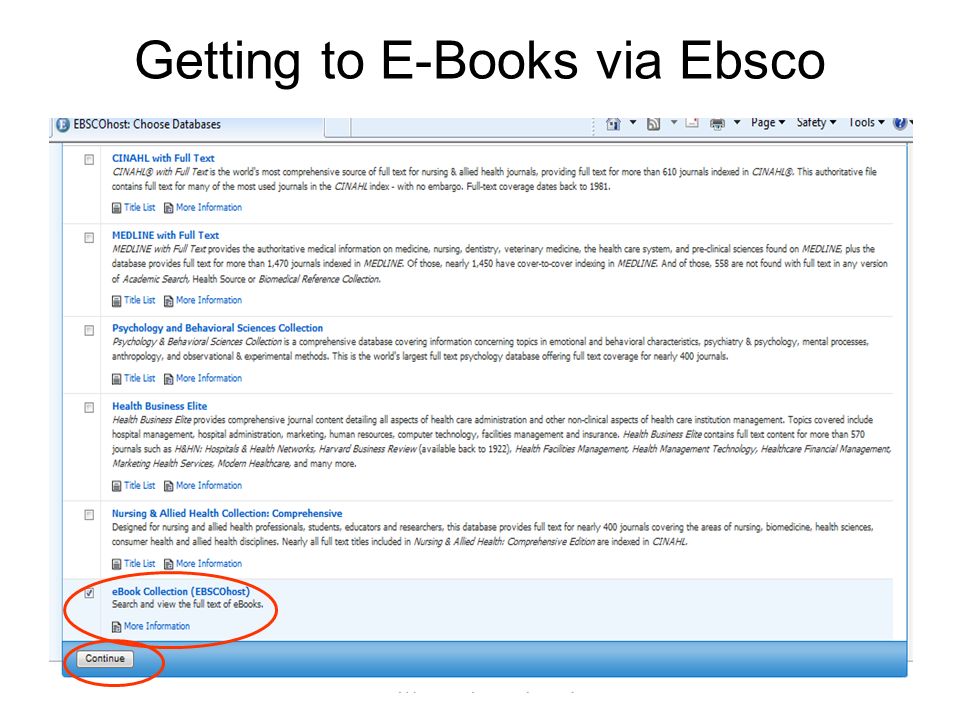Image resolution: width=960 pixels, height=720 pixels.
Task: Open the eBook Collection (EBSCOhost) link
Action: [x=181, y=591]
